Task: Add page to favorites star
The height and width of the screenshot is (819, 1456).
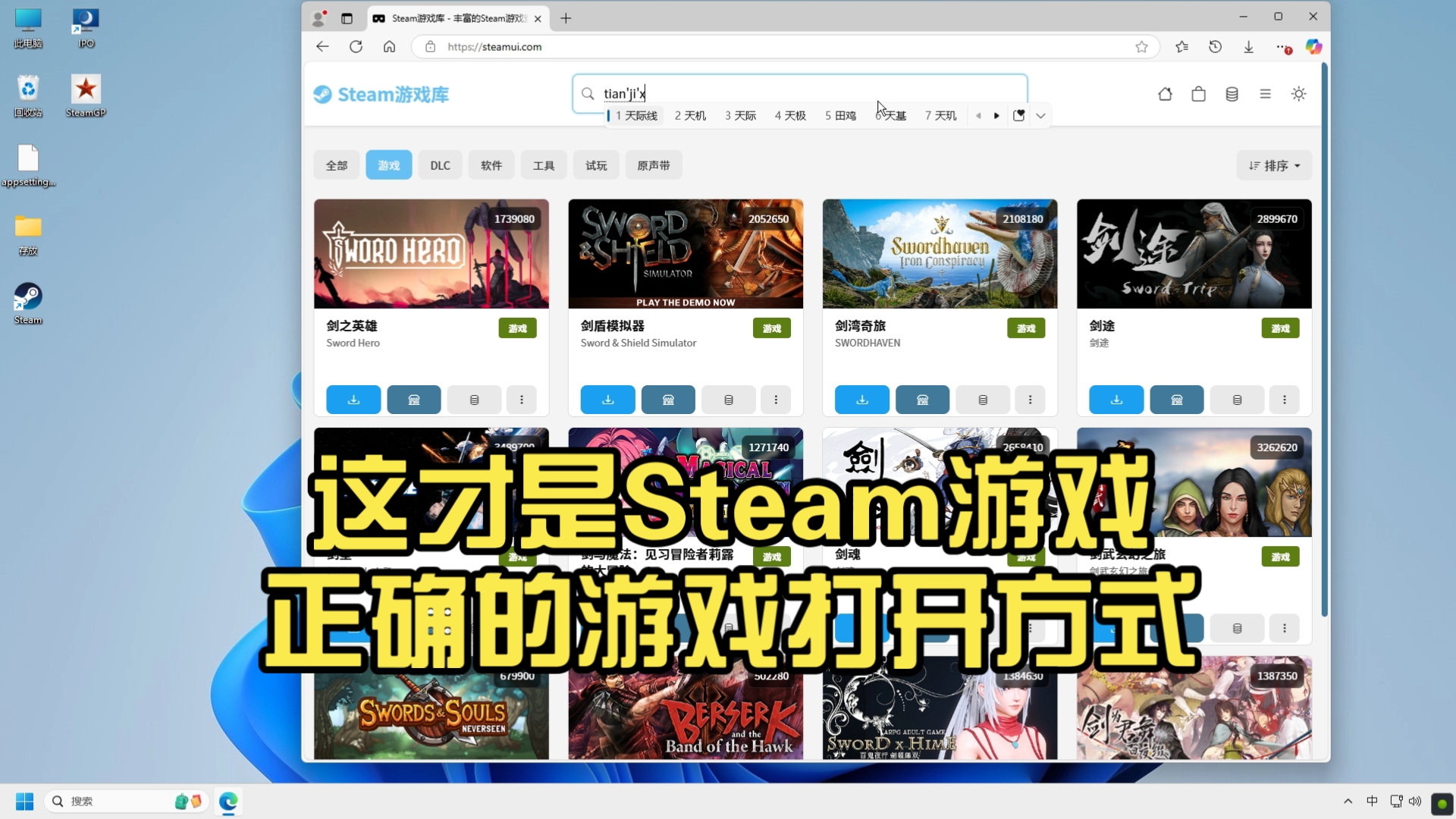Action: 1141,46
